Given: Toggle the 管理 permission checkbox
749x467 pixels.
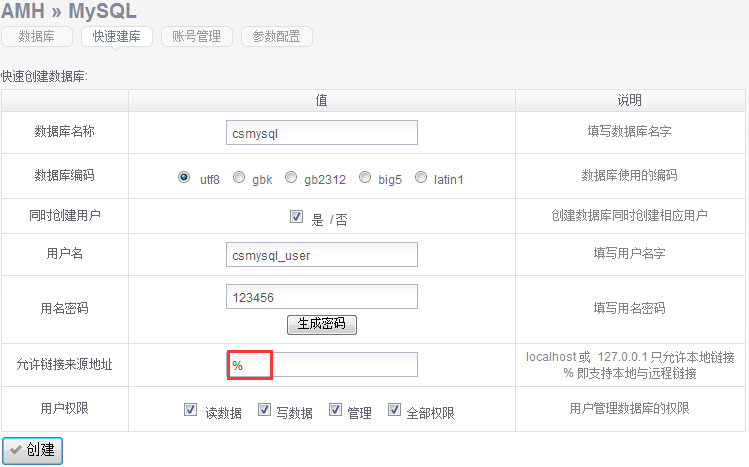Looking at the screenshot, I should coord(335,410).
